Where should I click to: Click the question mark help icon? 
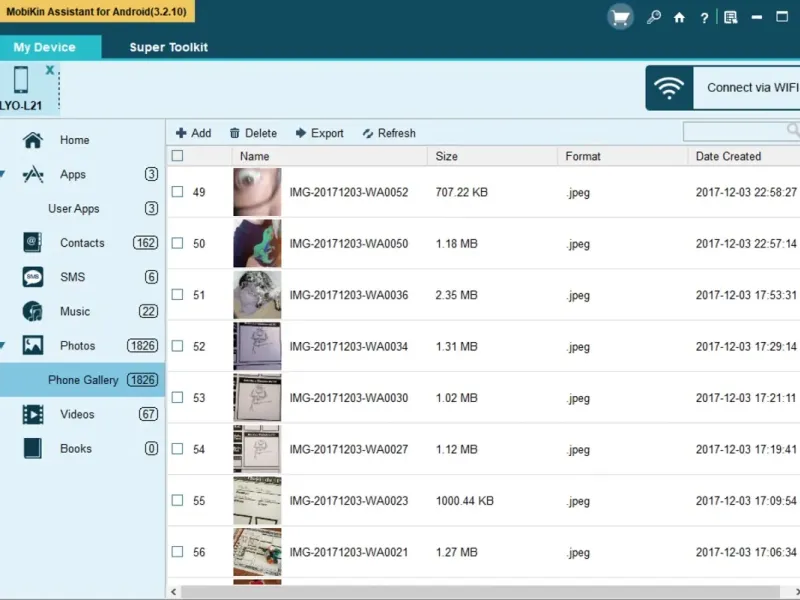704,18
